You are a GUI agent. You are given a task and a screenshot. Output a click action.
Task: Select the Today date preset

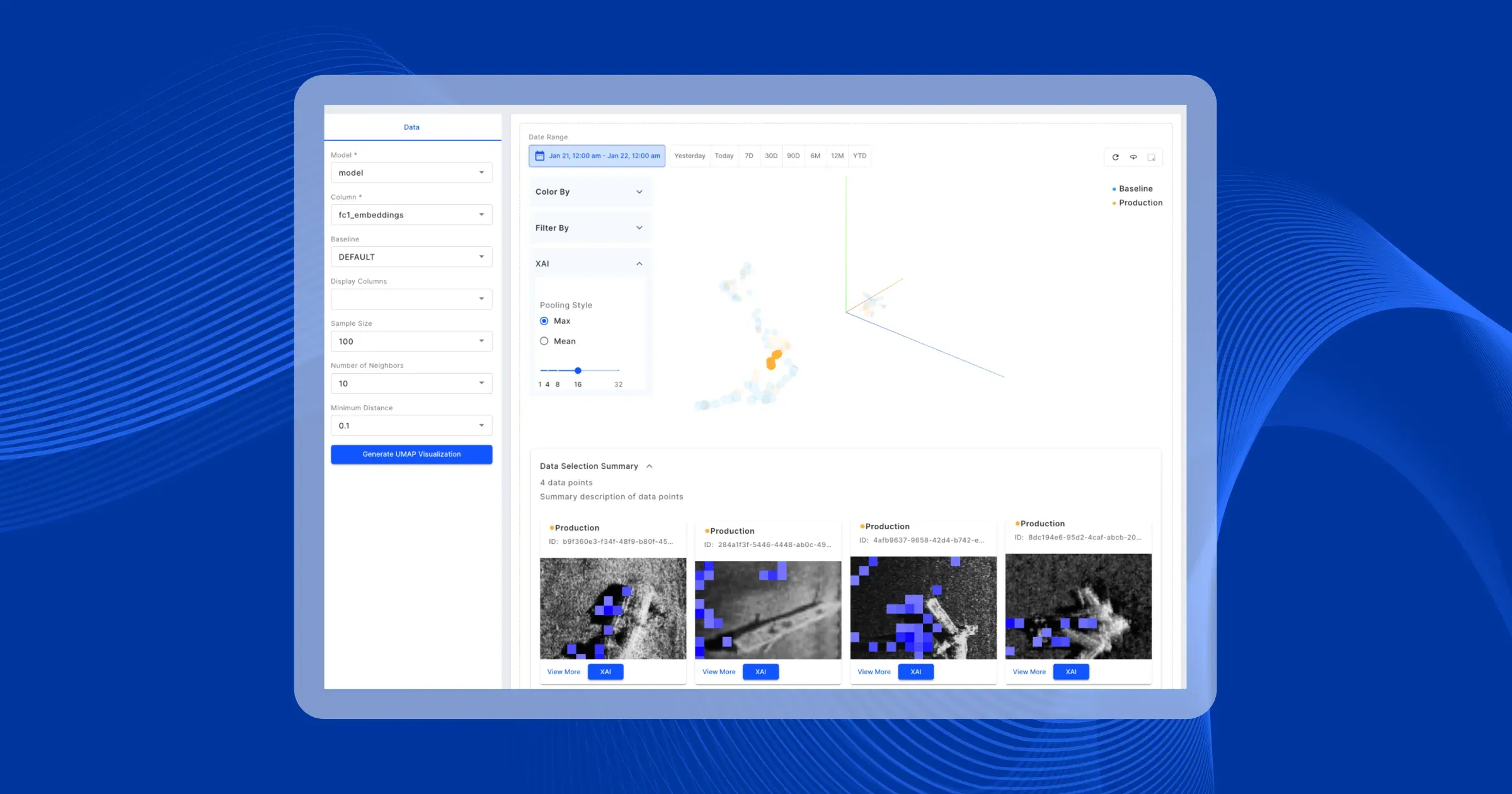[724, 156]
